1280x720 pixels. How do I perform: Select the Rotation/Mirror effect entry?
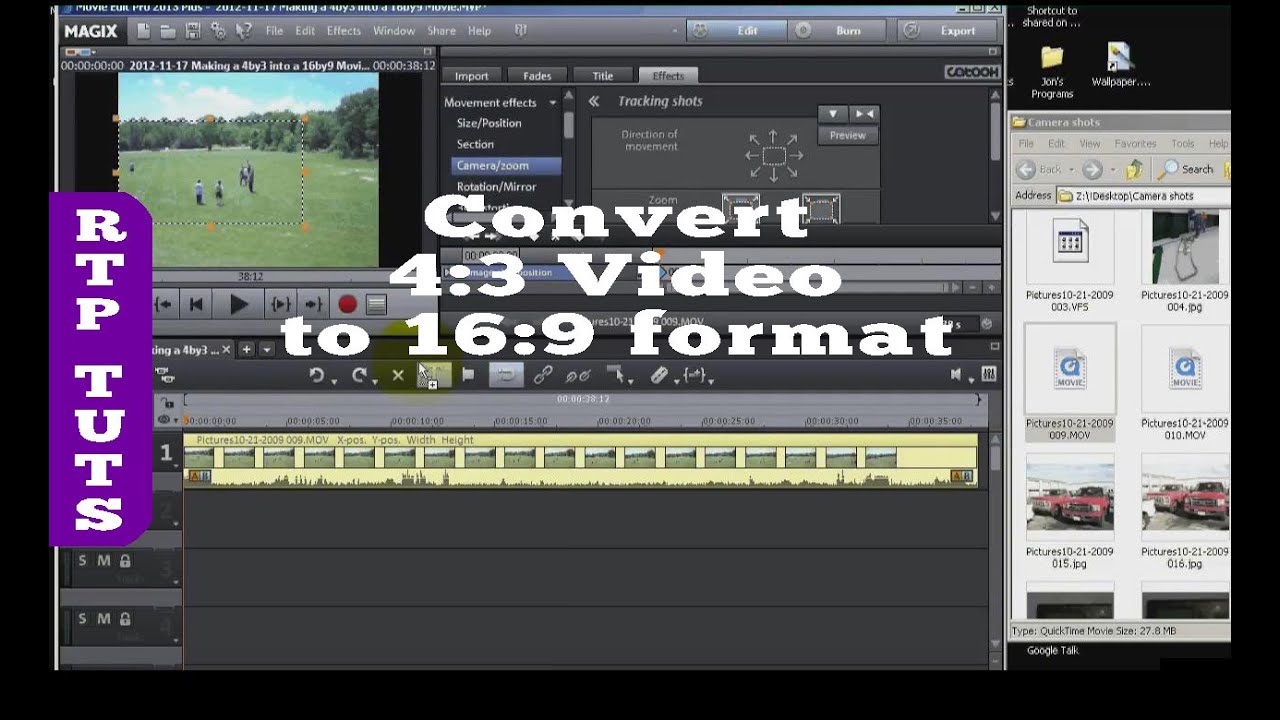(x=496, y=187)
